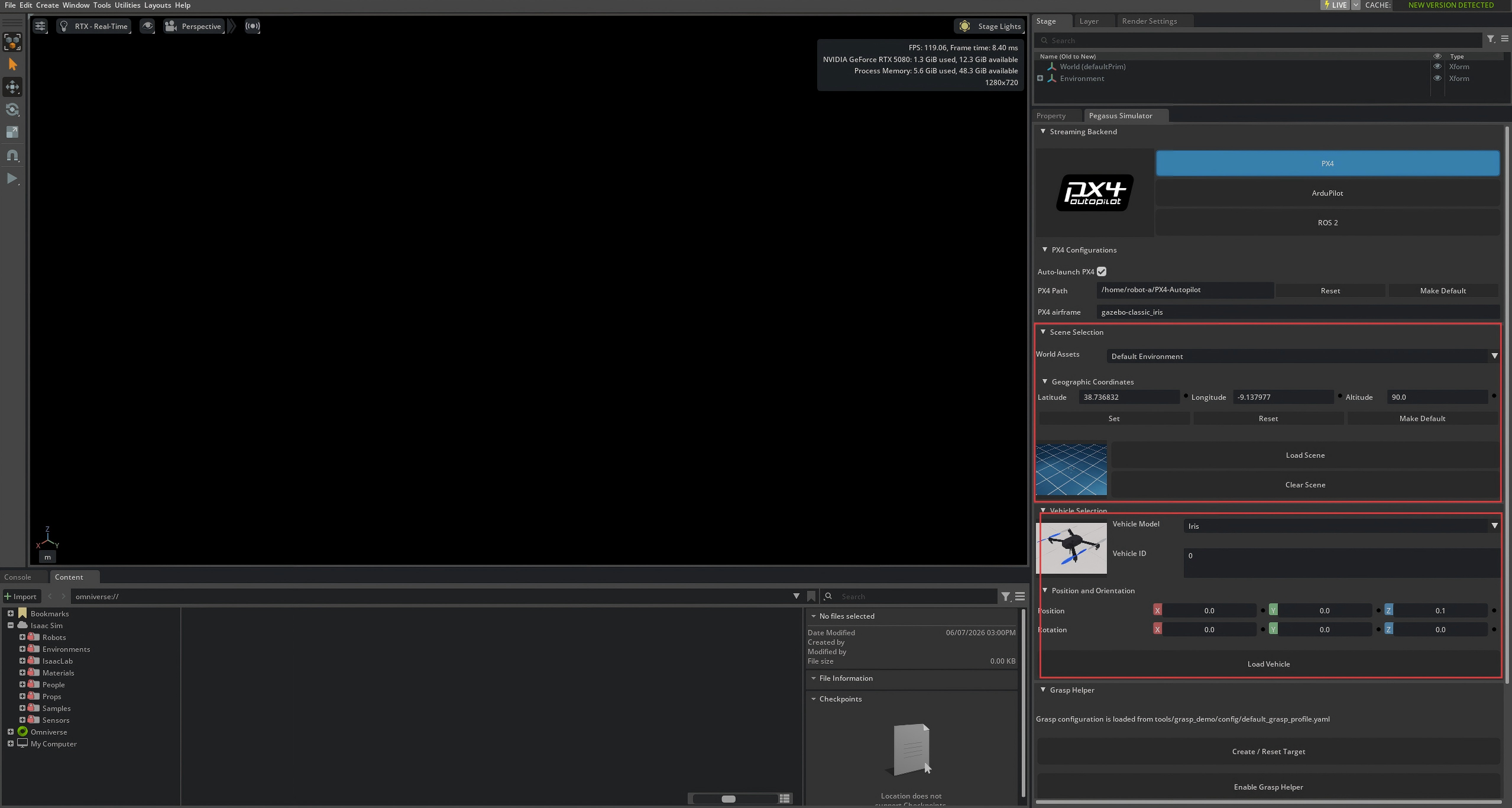Select the ROS 2 streaming backend
Screen dimensions: 1512x808
click(x=1328, y=222)
